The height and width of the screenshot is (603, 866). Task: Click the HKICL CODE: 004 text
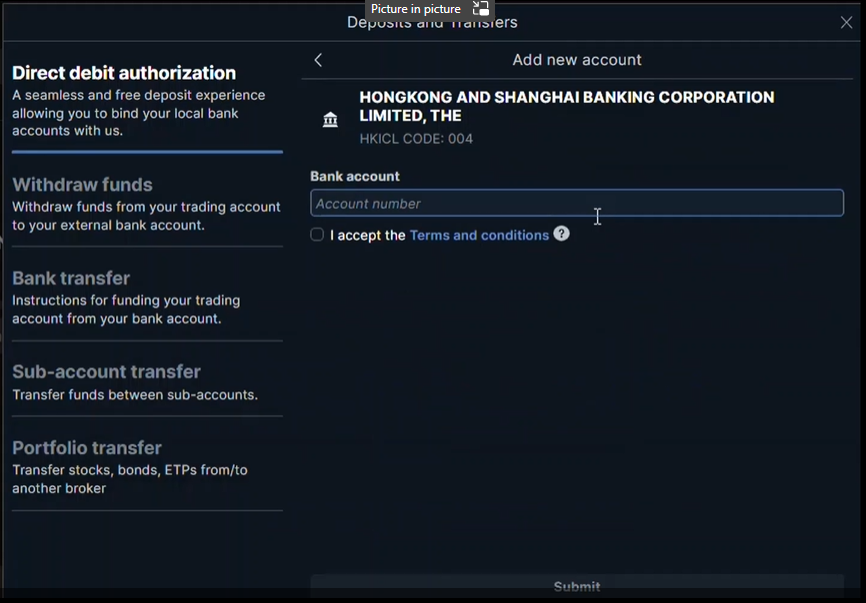click(416, 139)
